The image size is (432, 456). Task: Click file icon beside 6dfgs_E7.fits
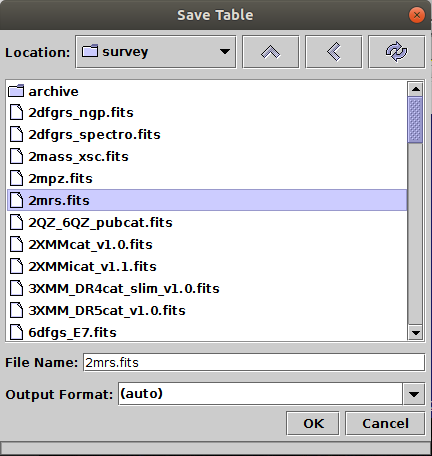click(16, 332)
